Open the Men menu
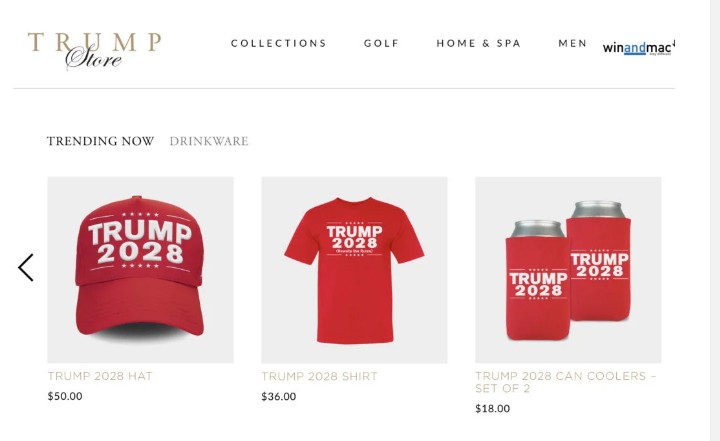 573,43
